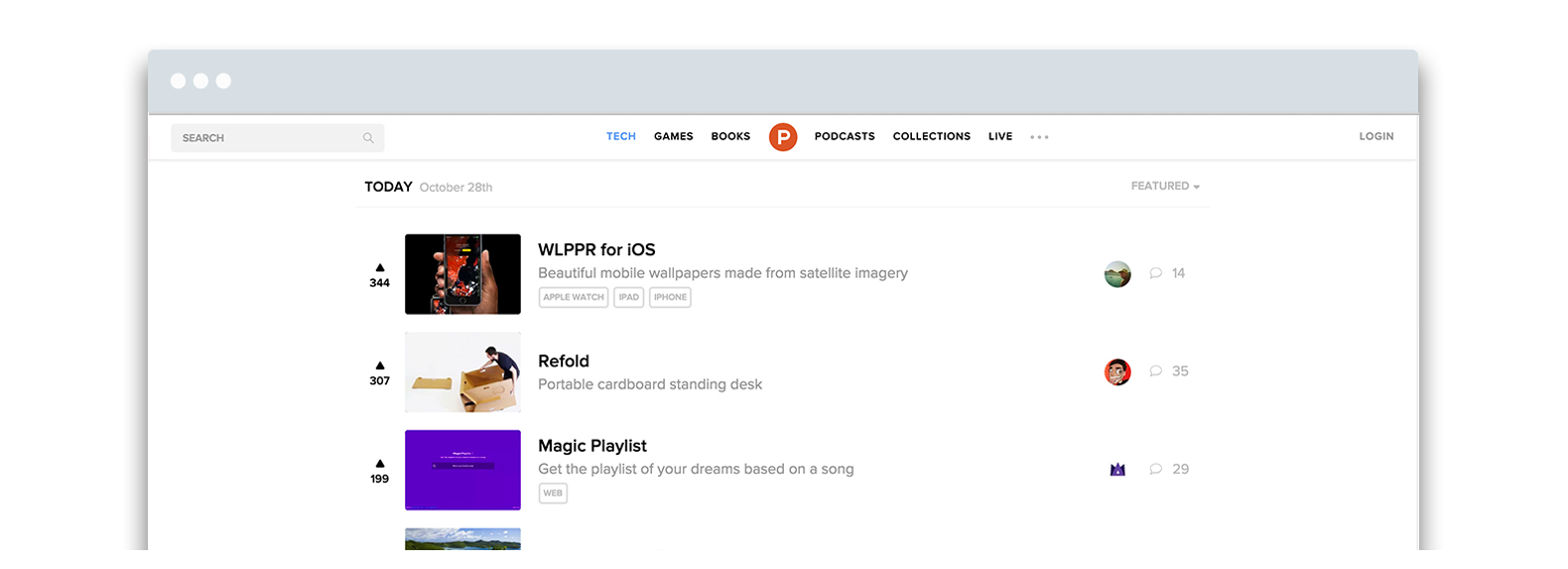Open the Product Hunt logo home
Viewport: 1568px width, 569px height.
(x=783, y=137)
